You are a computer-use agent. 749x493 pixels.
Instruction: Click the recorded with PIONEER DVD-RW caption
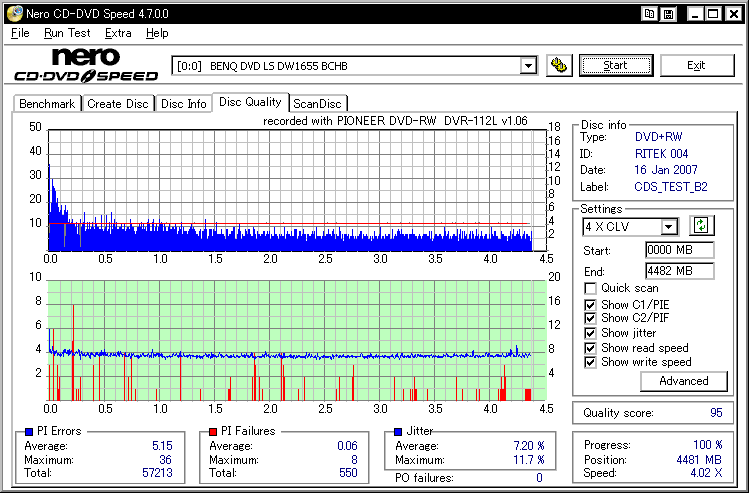click(395, 121)
